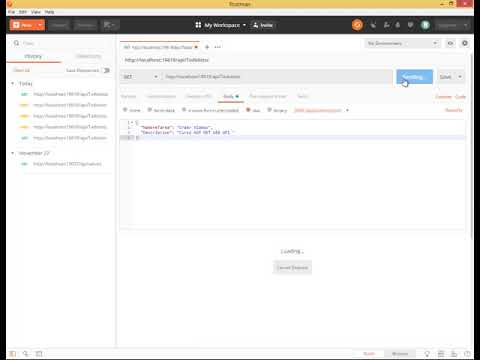The height and width of the screenshot is (360, 480).
Task: Open the wrench settings icon in header
Action: [387, 25]
